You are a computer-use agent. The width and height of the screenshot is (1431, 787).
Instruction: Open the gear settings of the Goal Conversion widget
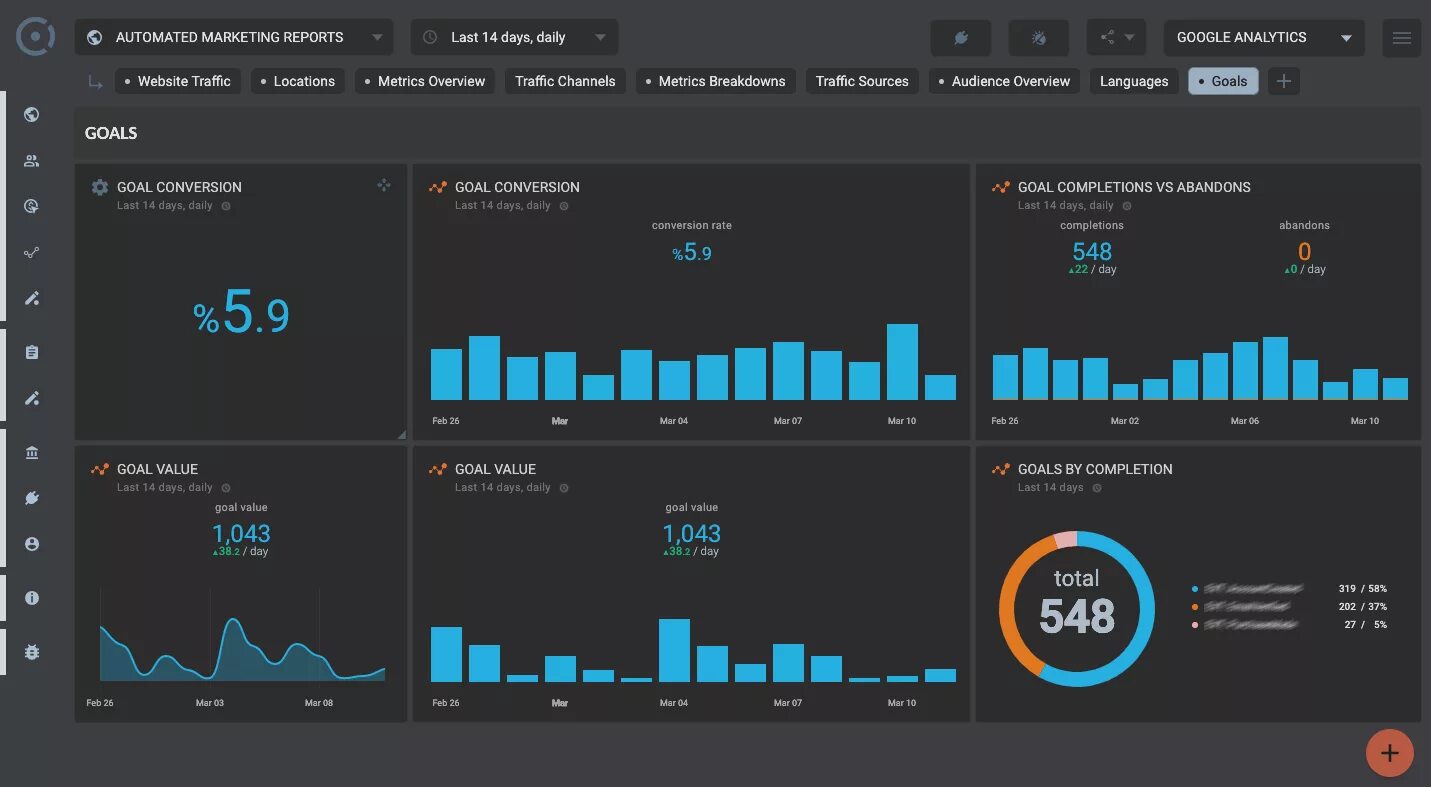99,187
